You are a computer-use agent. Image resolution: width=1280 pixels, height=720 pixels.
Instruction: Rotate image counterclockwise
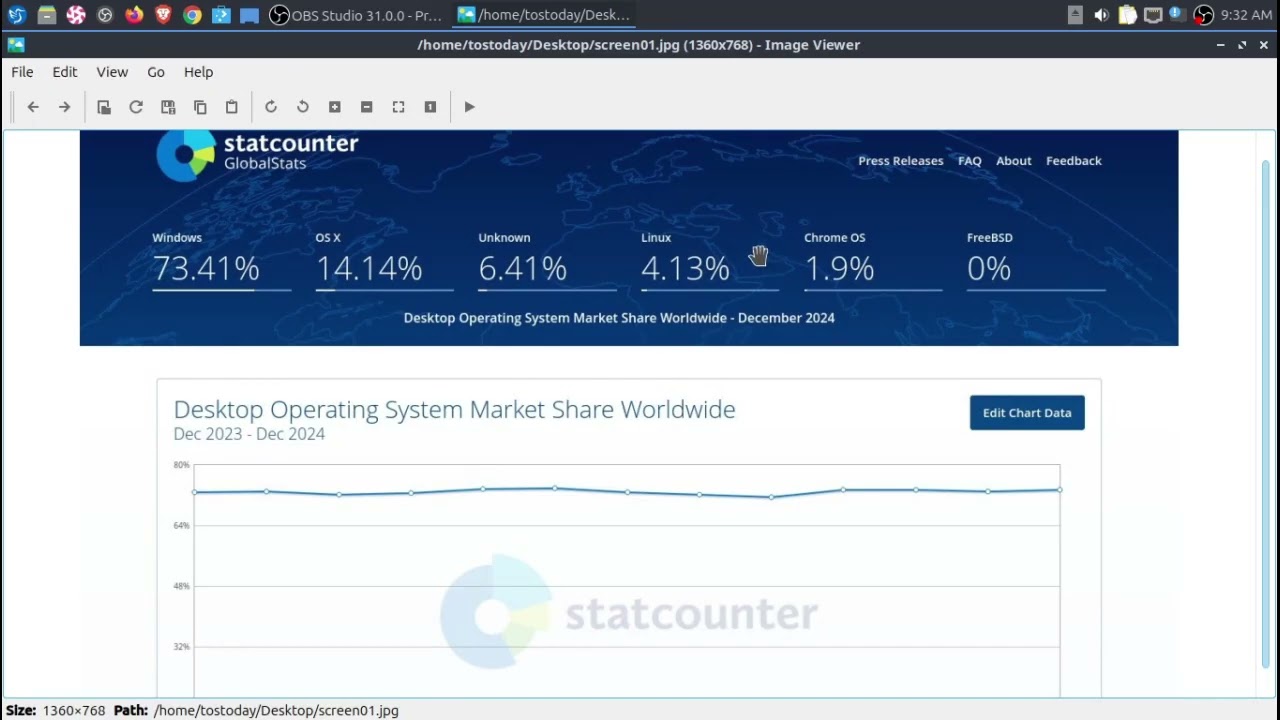[x=303, y=107]
